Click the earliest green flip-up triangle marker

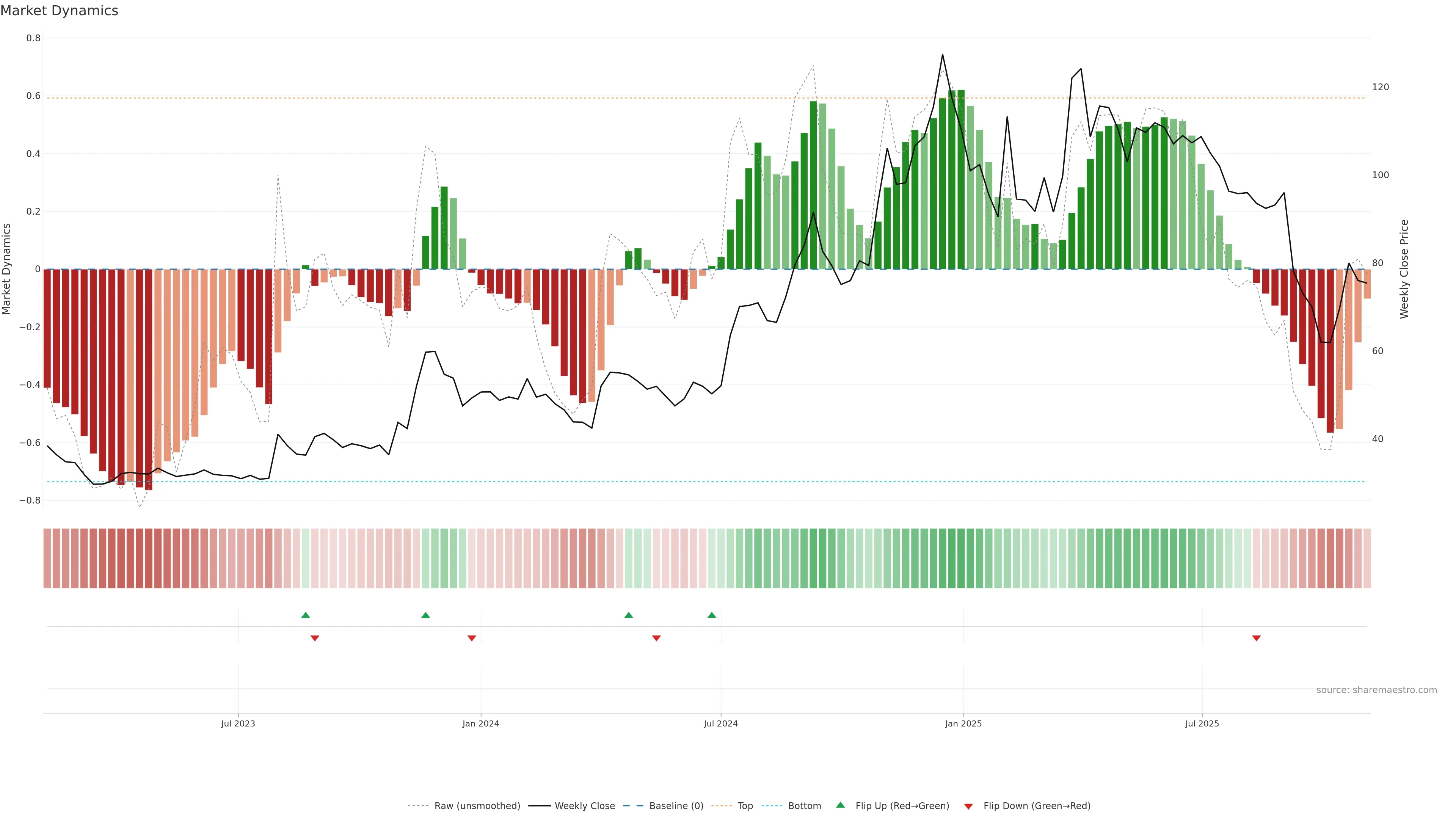click(305, 615)
